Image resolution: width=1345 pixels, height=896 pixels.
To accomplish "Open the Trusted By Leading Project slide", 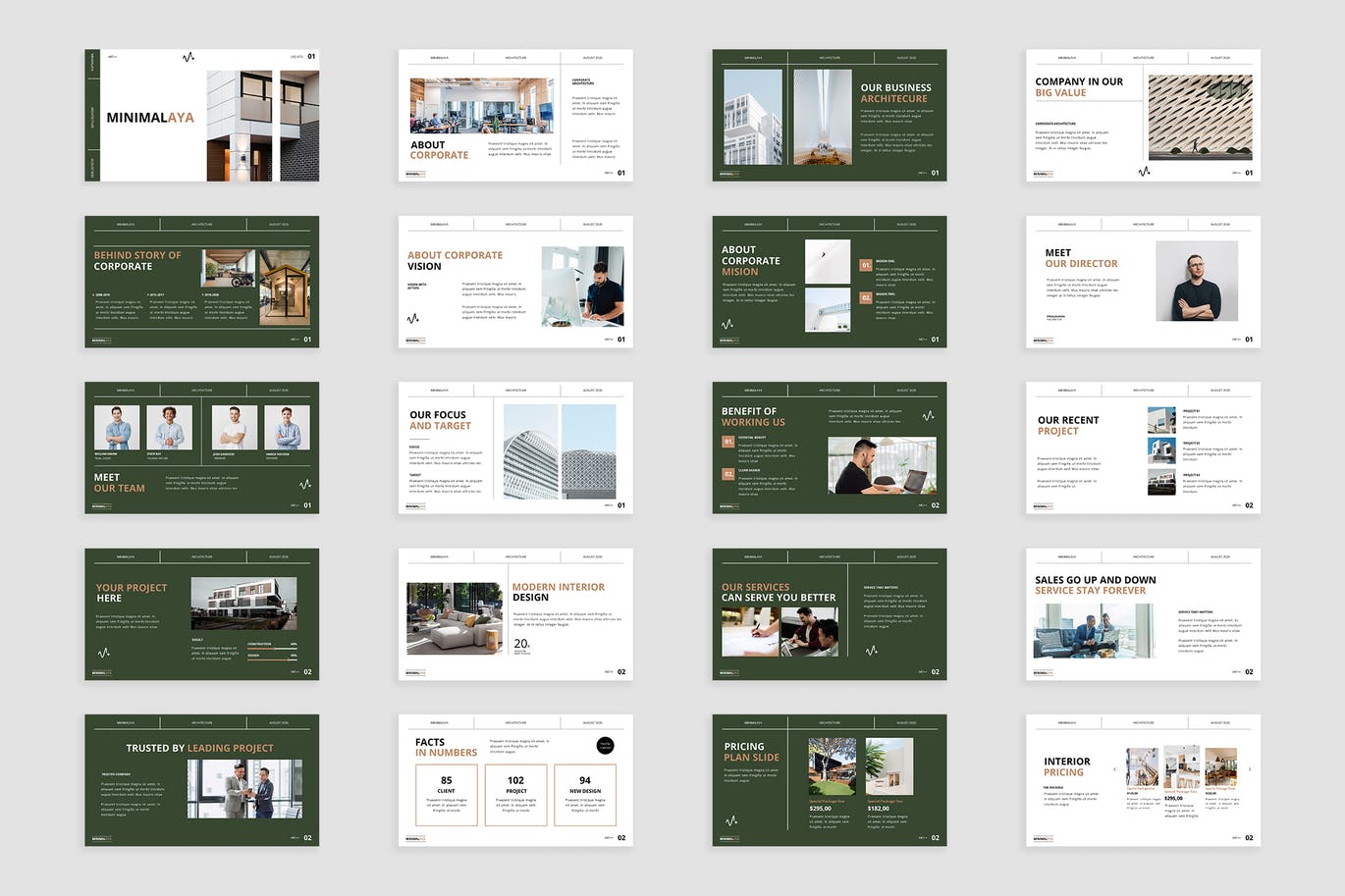I will 201,780.
